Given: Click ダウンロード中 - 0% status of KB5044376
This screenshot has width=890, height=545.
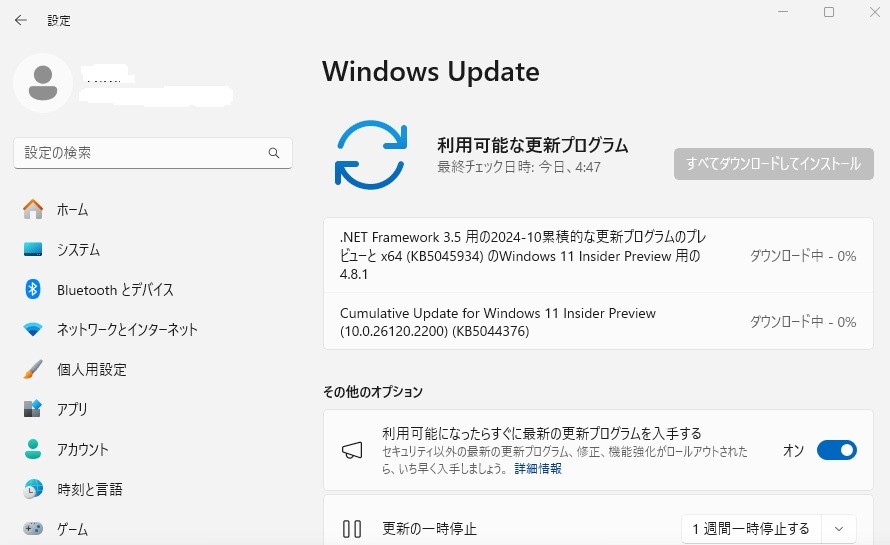Looking at the screenshot, I should 803,322.
